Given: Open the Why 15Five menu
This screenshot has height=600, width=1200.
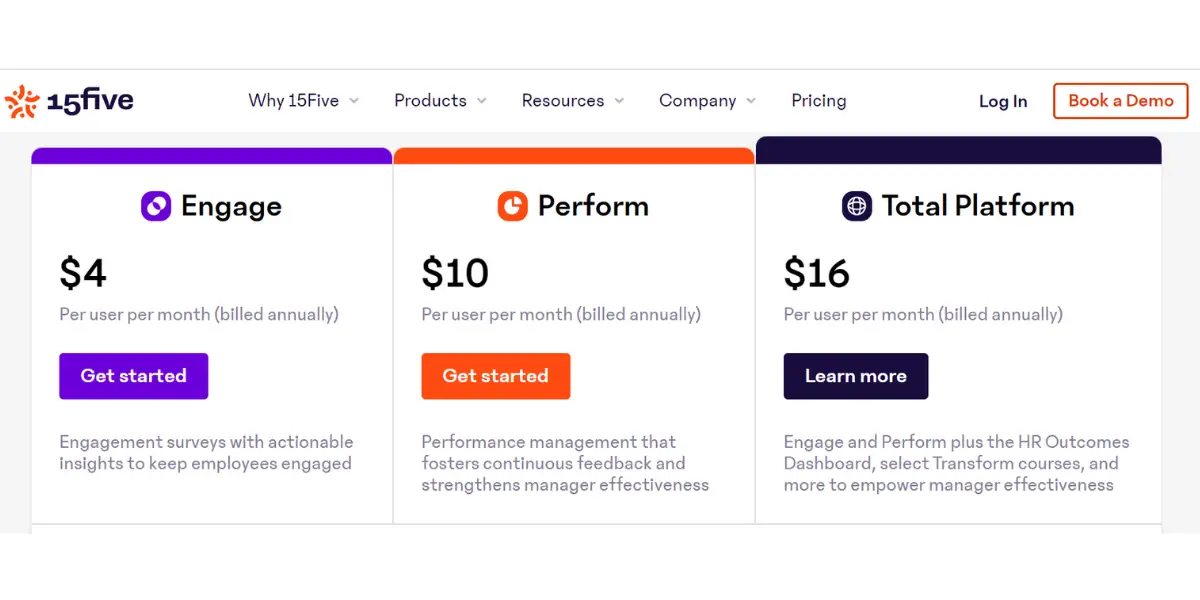Looking at the screenshot, I should point(294,101).
